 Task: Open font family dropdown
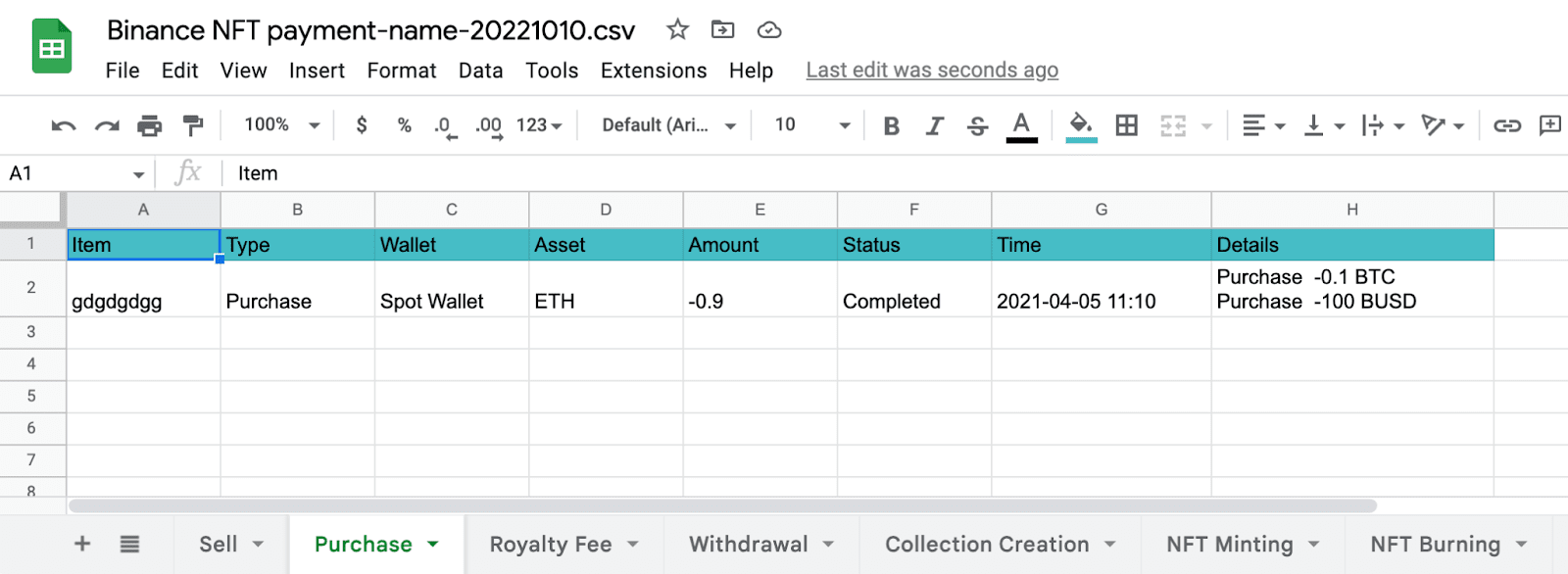pos(669,125)
